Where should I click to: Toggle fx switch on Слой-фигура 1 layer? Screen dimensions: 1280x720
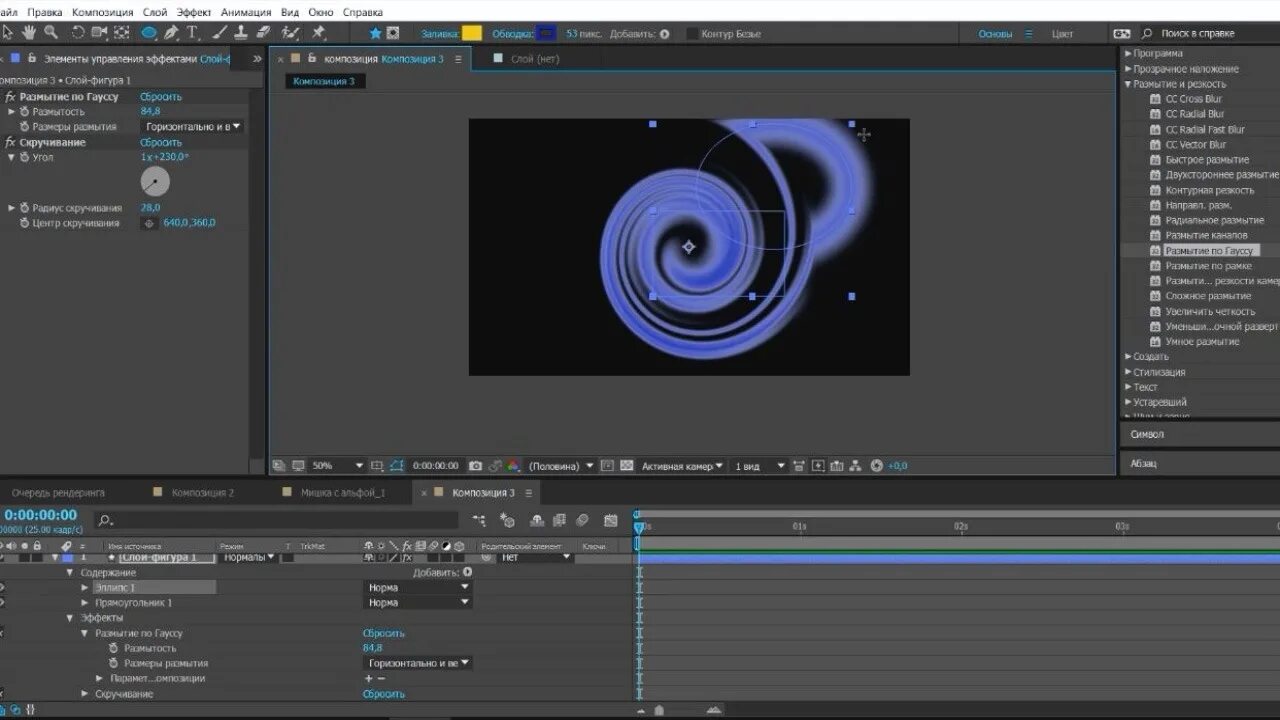[x=407, y=557]
